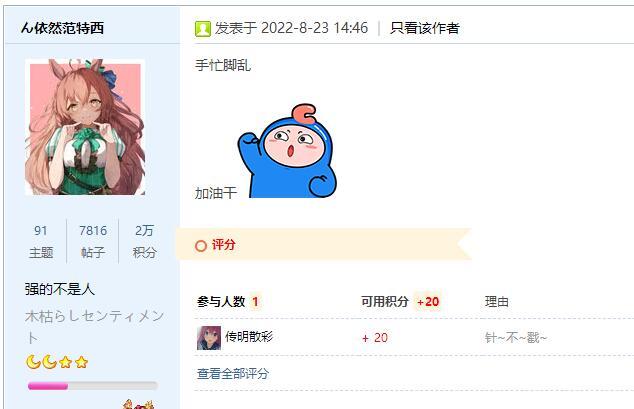View the 7816 帖子 count

click(93, 241)
